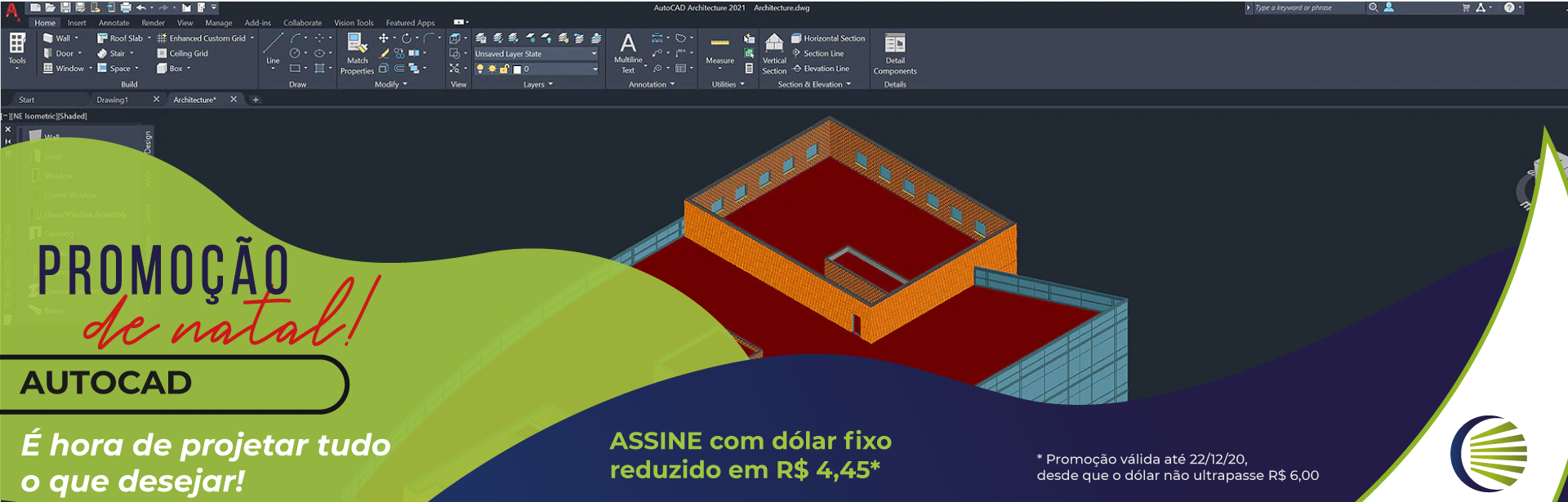
Task: Select the Ceiling Grid tool
Action: tap(182, 53)
